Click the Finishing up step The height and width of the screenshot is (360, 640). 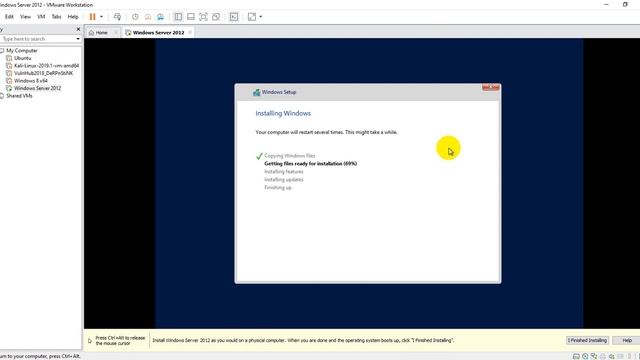[278, 188]
